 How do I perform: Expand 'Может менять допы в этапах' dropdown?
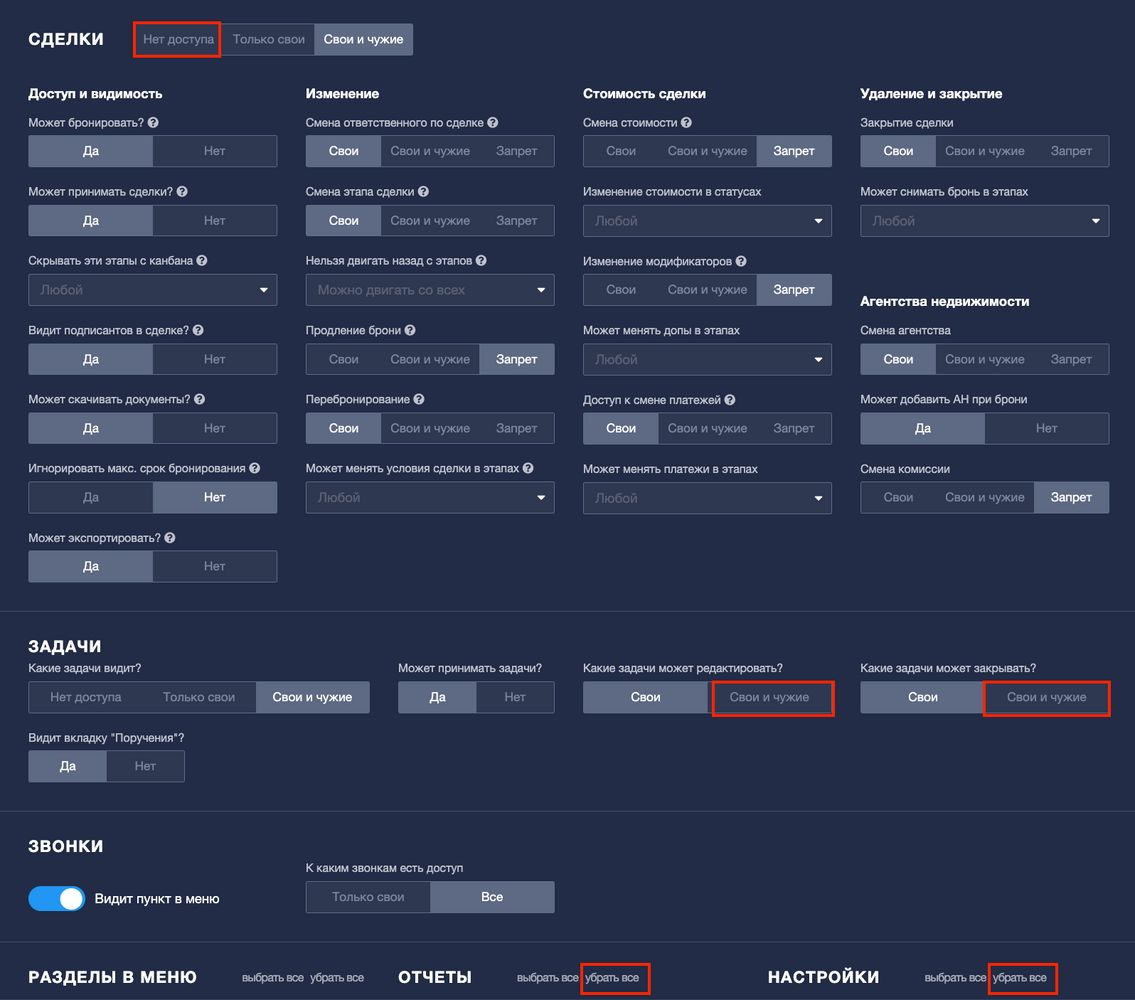point(707,359)
